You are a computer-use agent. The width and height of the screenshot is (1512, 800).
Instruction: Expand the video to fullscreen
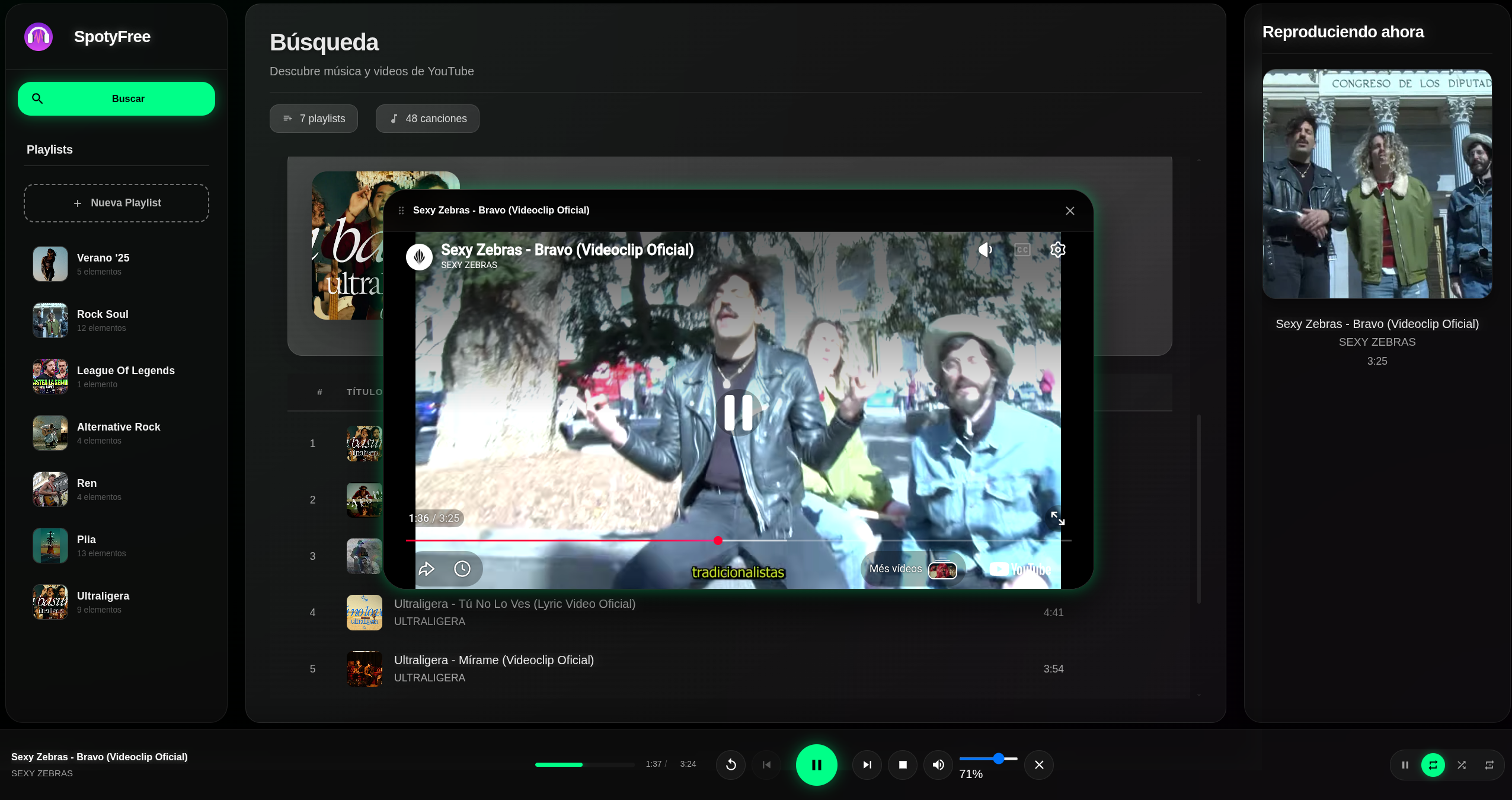[1058, 518]
